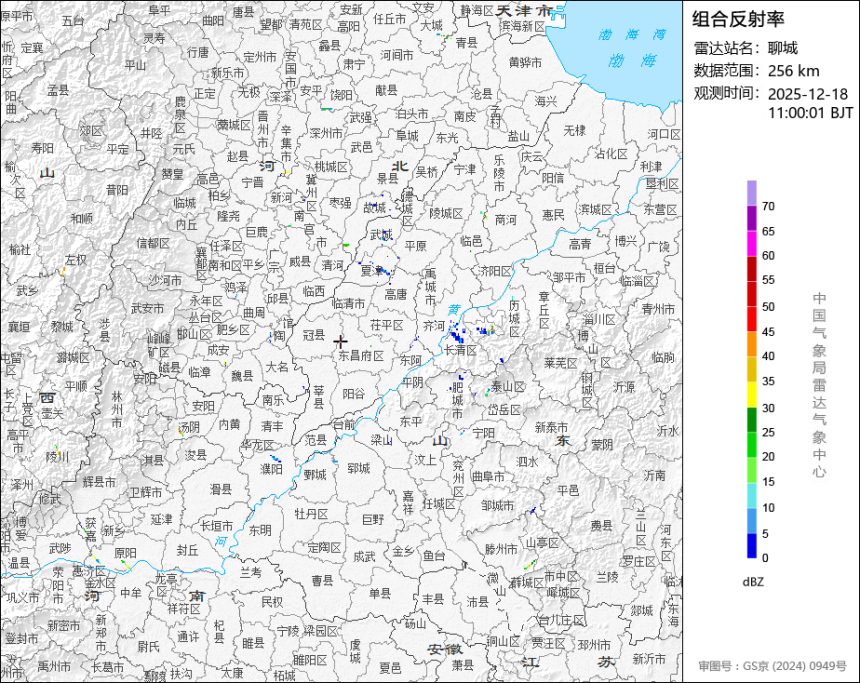Click the orange 40-45 dBZ legend swatch

click(x=751, y=345)
